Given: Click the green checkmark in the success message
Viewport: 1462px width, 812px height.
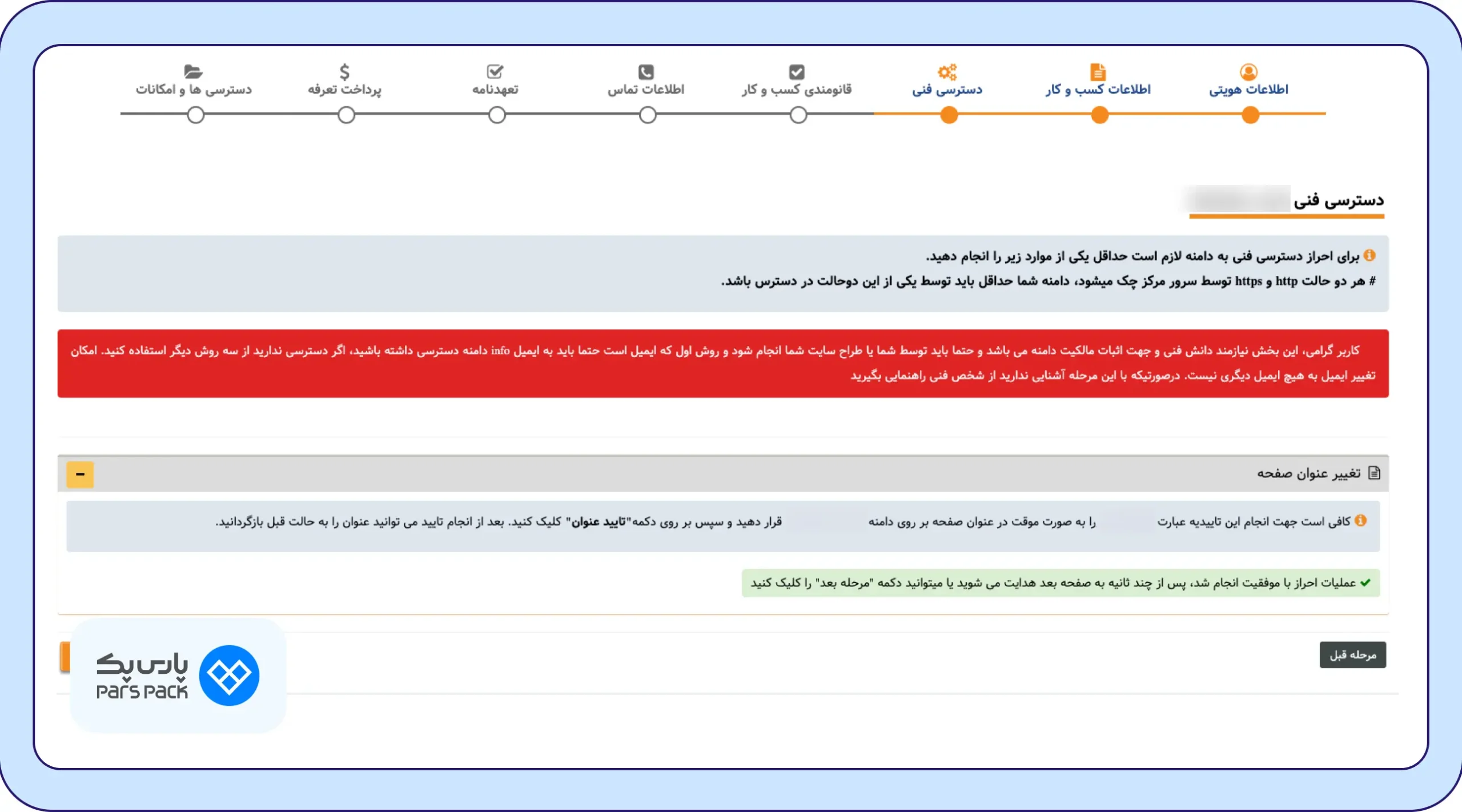Looking at the screenshot, I should click(1365, 582).
